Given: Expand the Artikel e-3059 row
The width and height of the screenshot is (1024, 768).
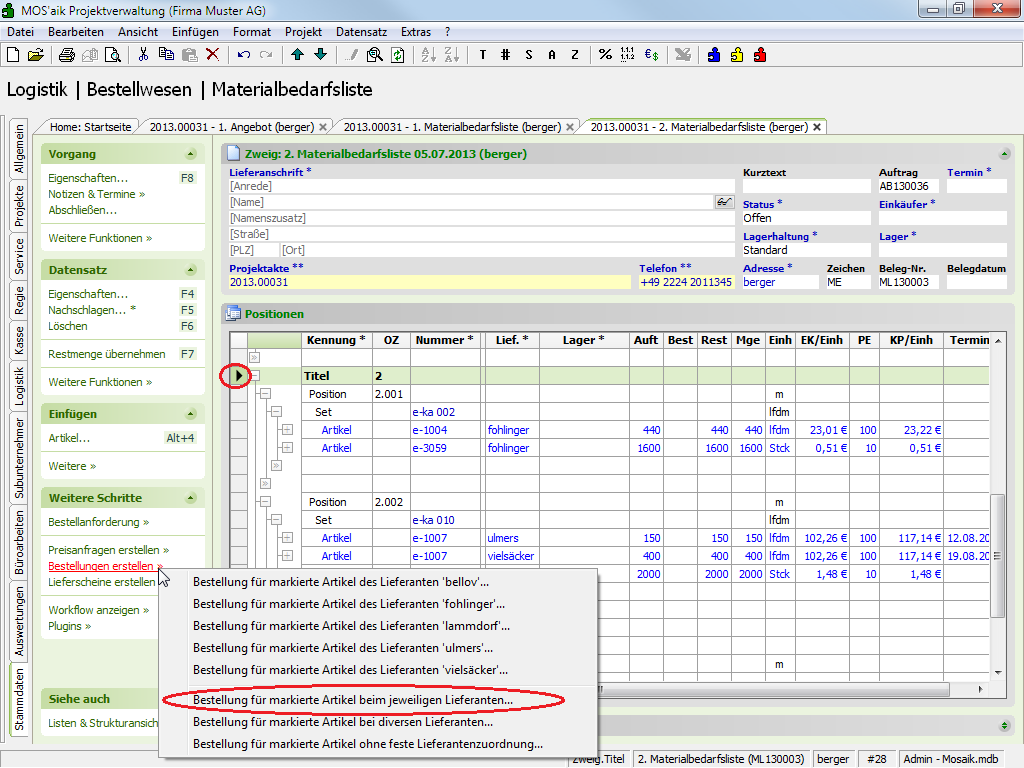Looking at the screenshot, I should 287,448.
